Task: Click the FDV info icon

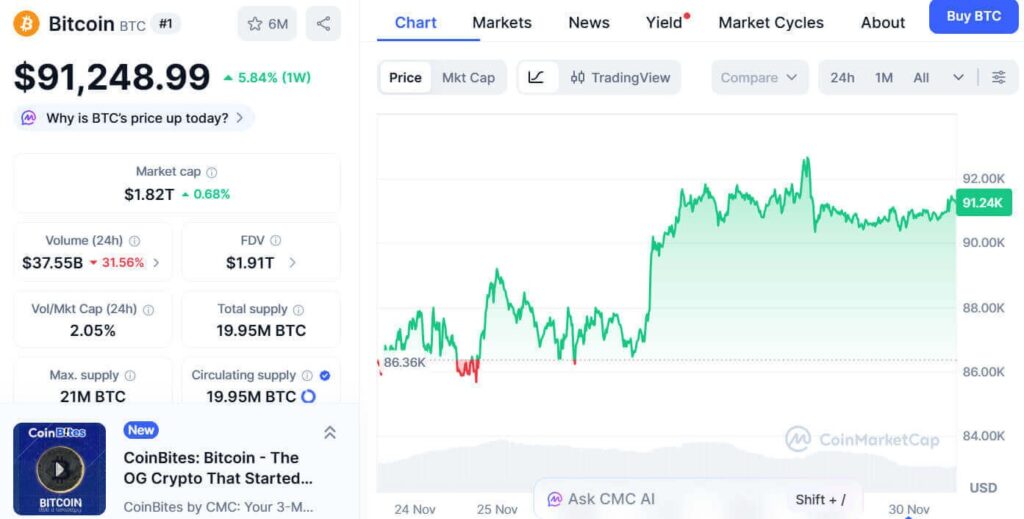Action: 275,240
